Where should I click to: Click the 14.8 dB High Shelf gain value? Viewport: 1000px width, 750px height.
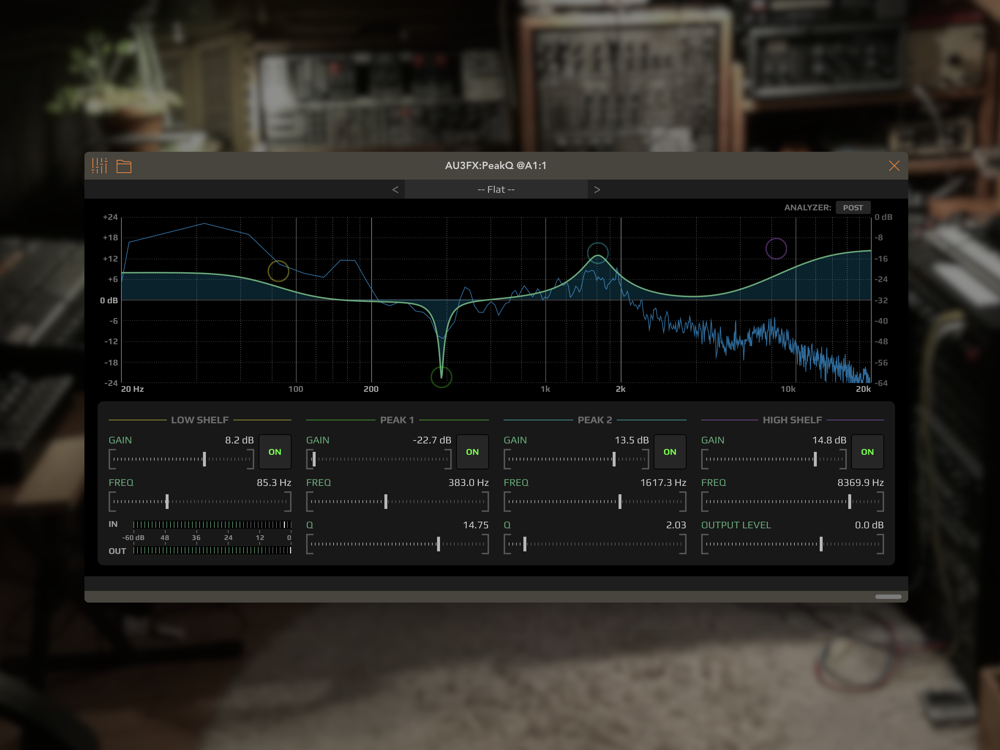pyautogui.click(x=829, y=440)
